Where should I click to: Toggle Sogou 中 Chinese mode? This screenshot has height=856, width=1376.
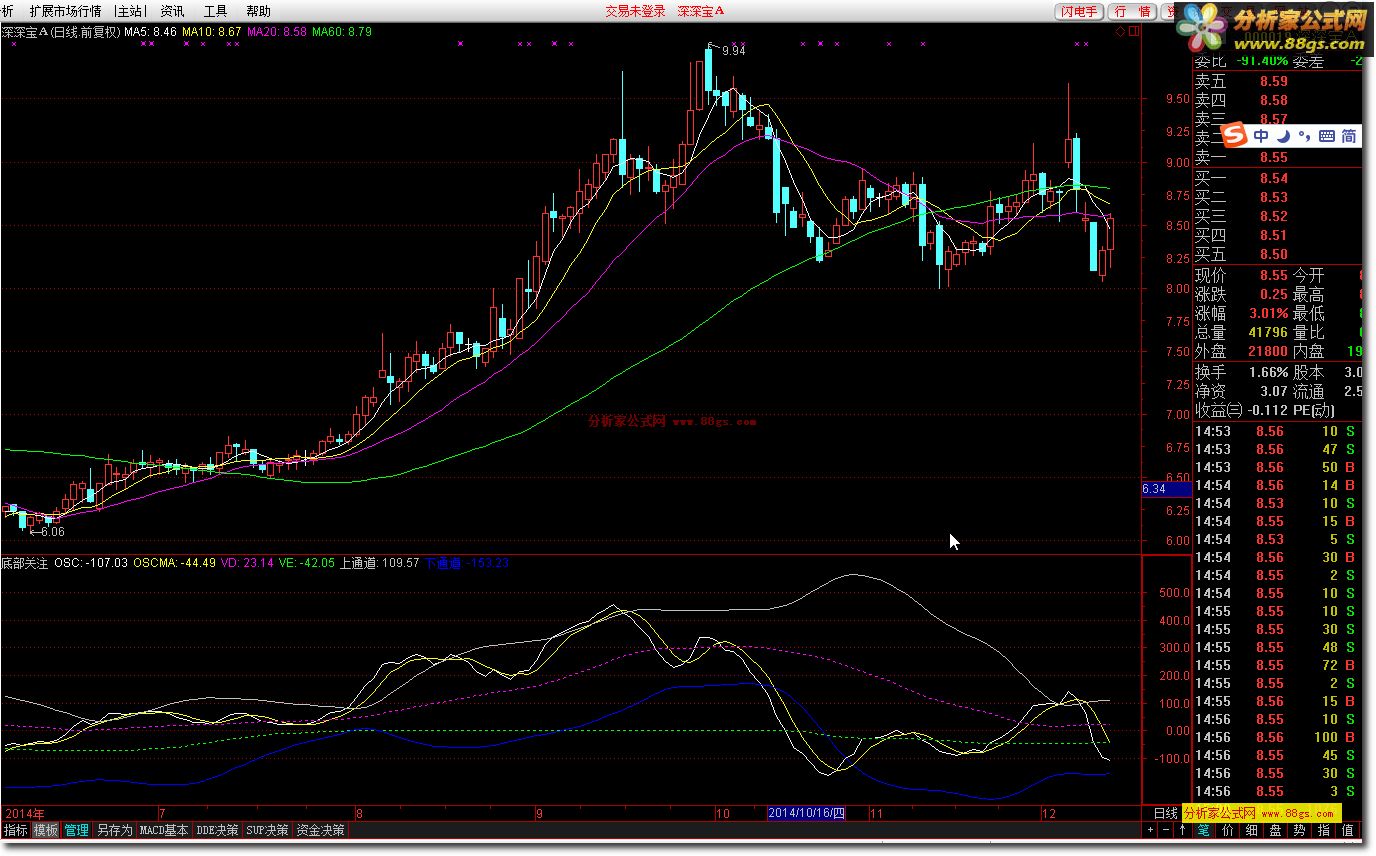[1261, 135]
